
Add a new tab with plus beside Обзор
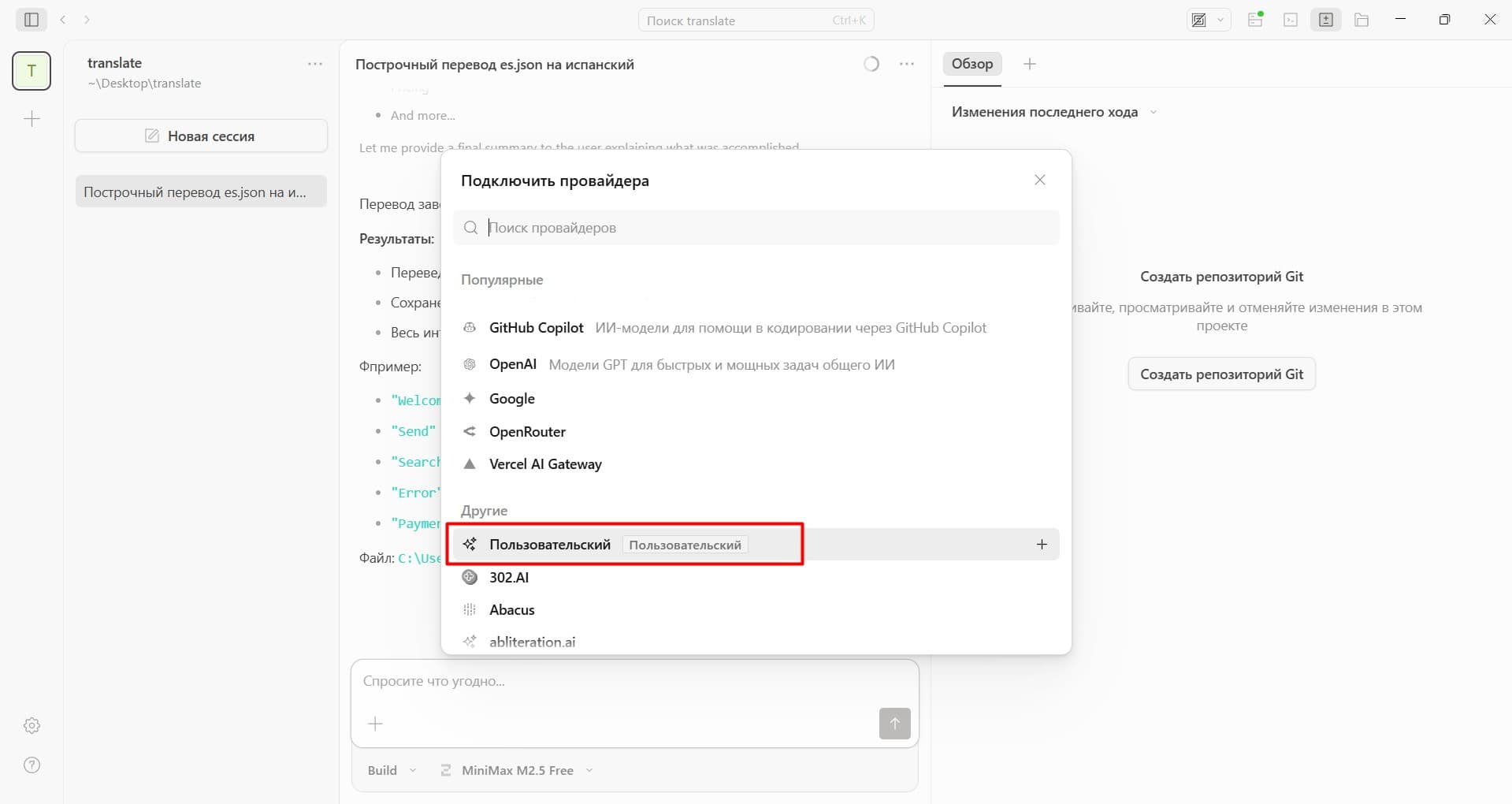(1030, 64)
